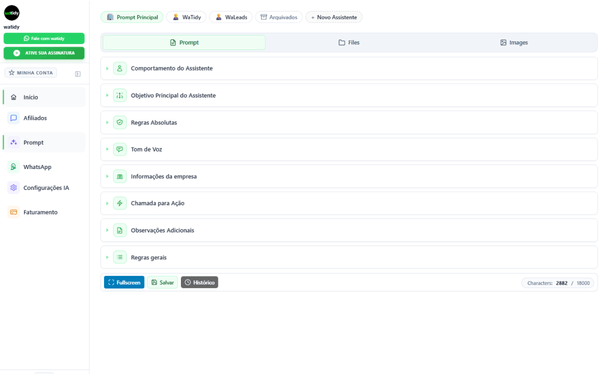Screen dimensions: 600x375
Task: Expand the Comportamento do Assistente section arrow
Action: (107, 68)
